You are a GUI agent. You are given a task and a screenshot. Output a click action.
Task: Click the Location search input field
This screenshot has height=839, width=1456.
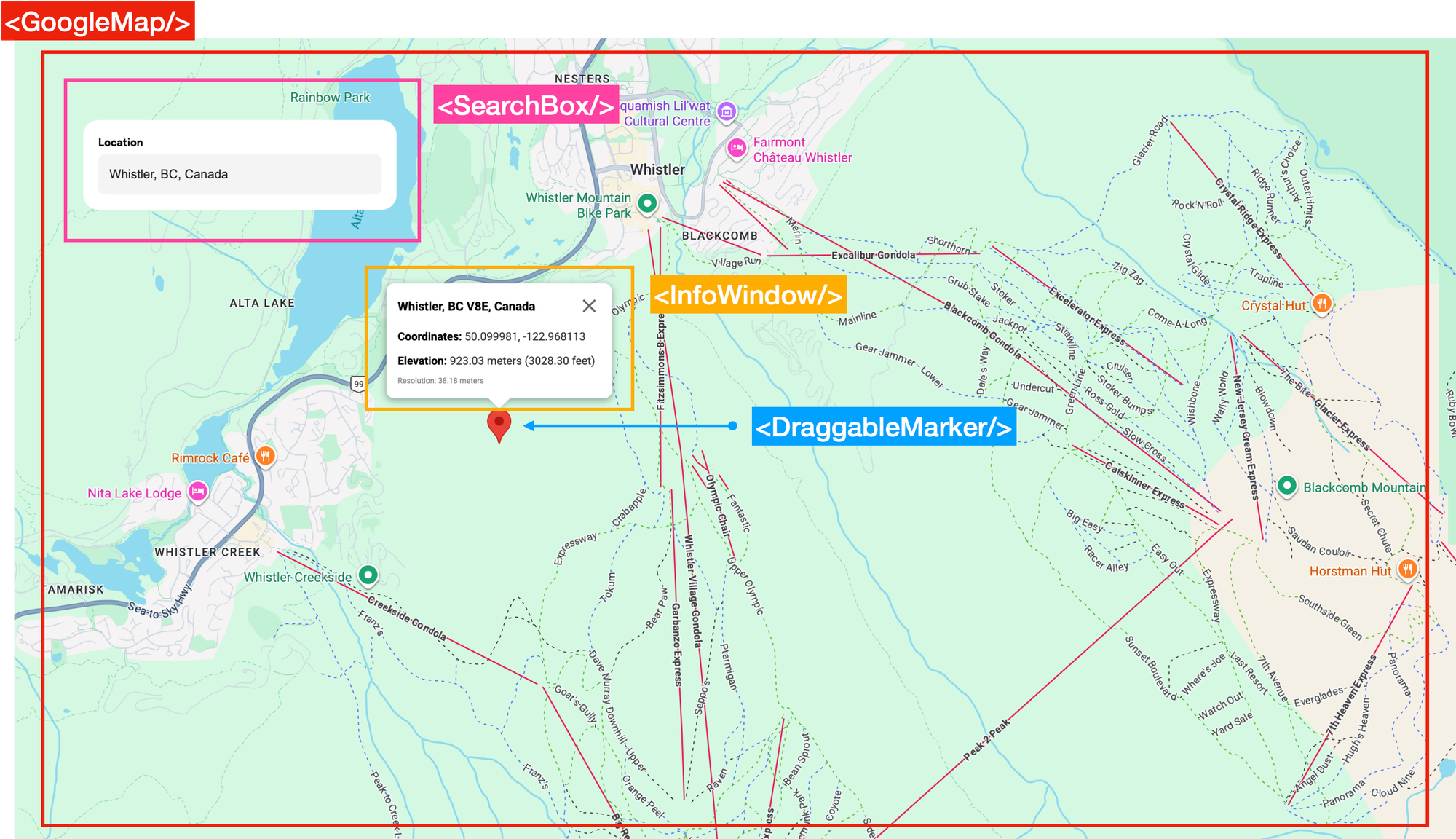point(239,174)
